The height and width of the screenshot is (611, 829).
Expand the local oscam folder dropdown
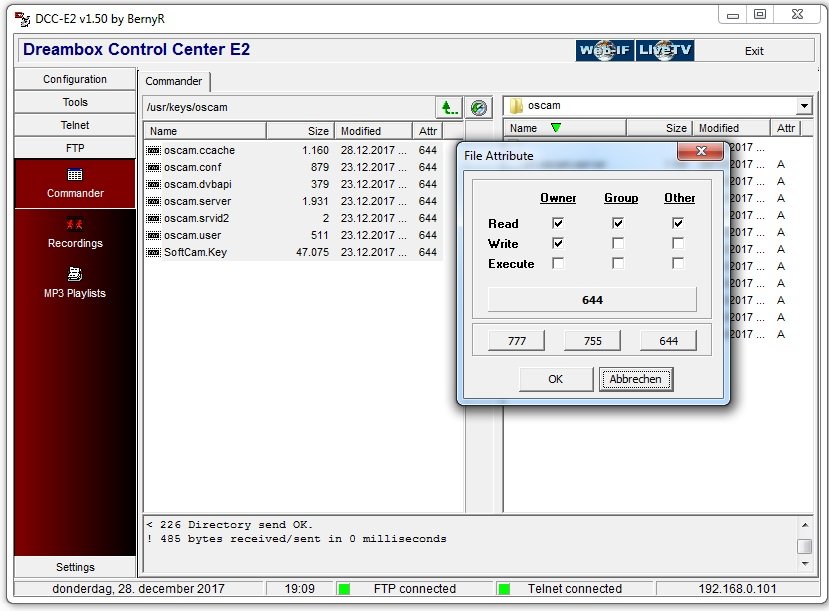(804, 106)
